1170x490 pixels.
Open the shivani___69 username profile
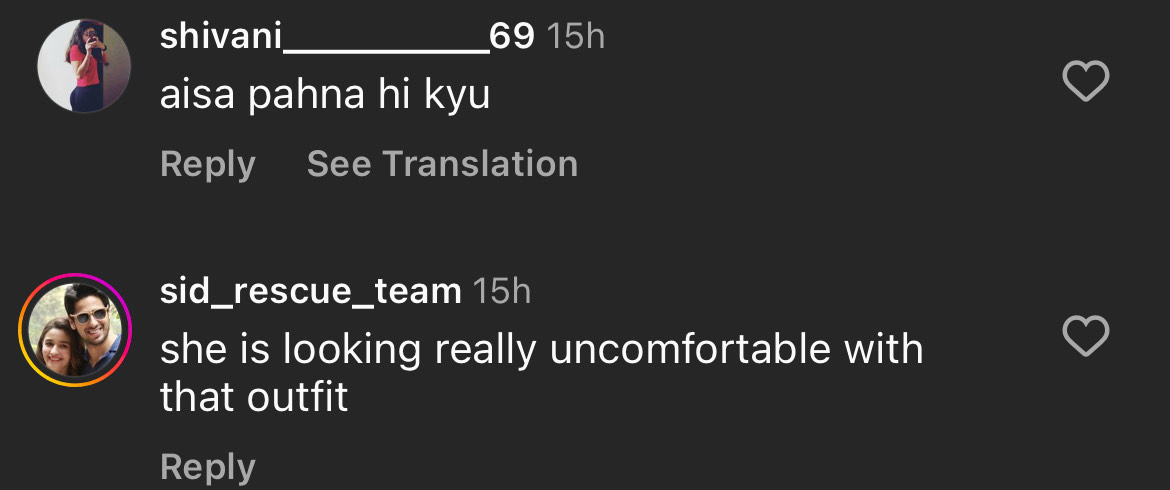[347, 37]
